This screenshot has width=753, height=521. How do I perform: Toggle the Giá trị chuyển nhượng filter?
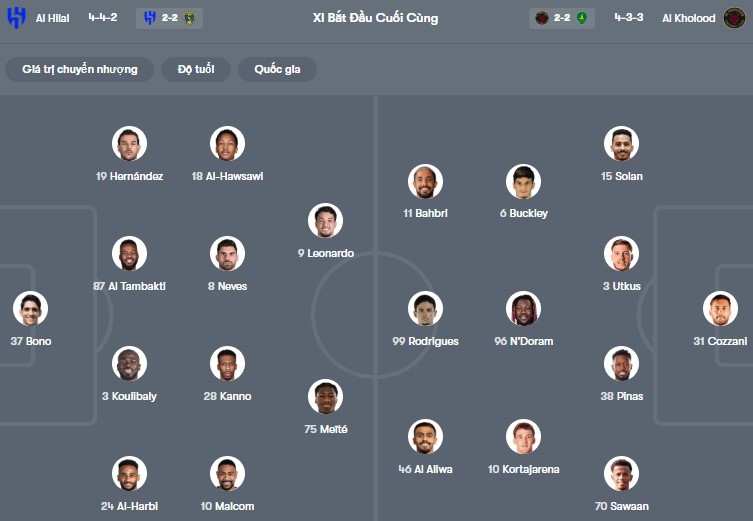pos(80,69)
